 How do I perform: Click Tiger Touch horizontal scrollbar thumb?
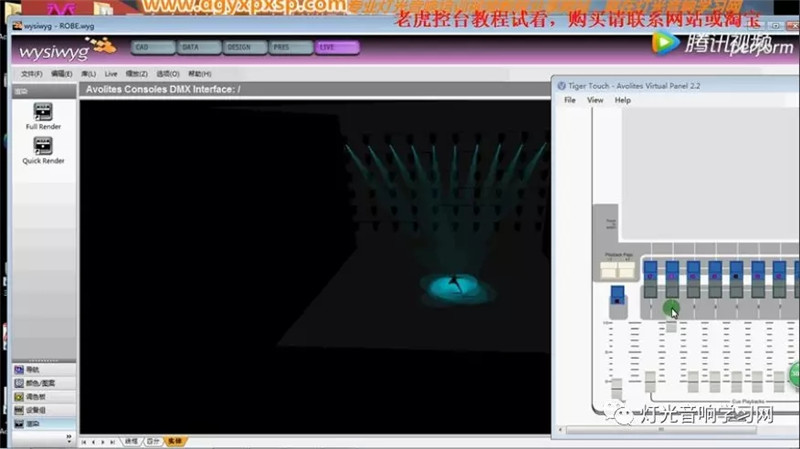(x=661, y=430)
